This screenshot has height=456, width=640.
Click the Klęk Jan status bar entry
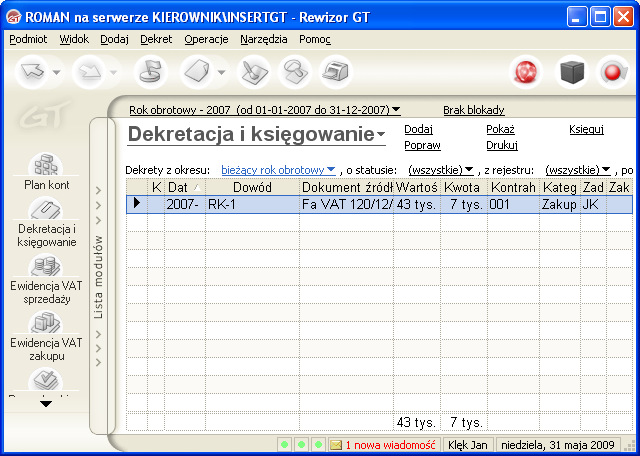tap(468, 445)
